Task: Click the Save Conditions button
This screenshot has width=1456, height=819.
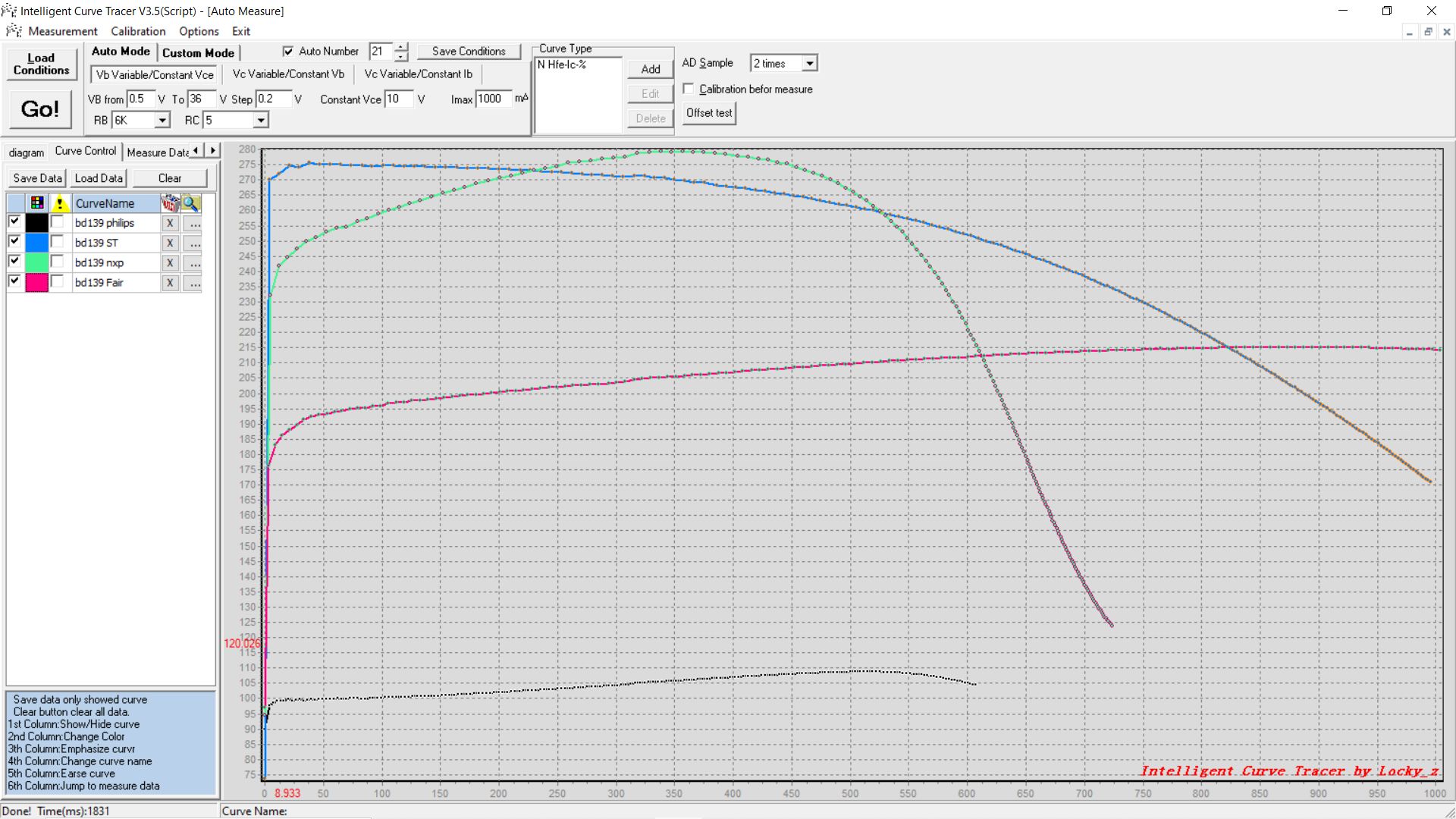Action: point(469,52)
